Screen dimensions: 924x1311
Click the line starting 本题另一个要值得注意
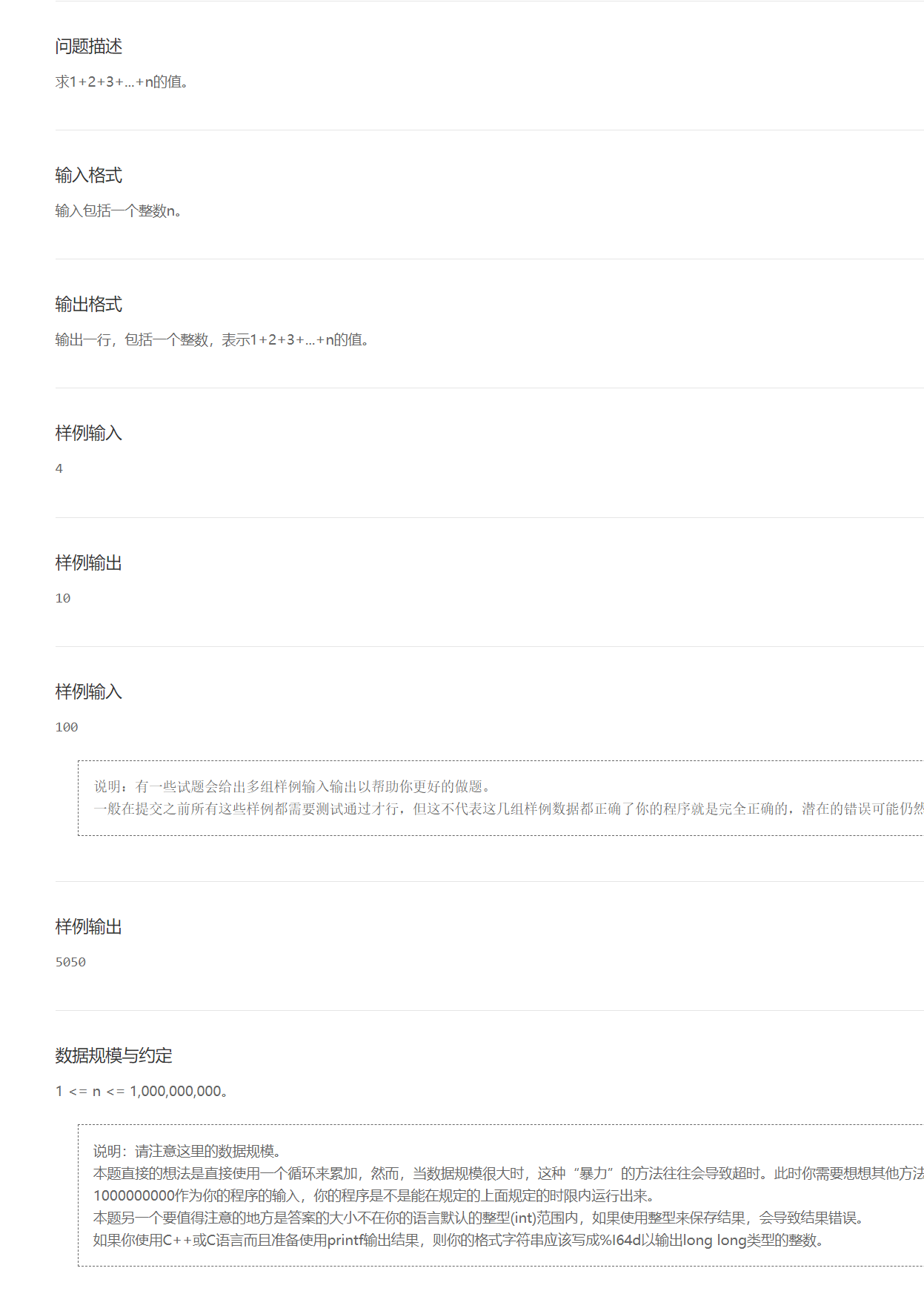pyautogui.click(x=479, y=1218)
